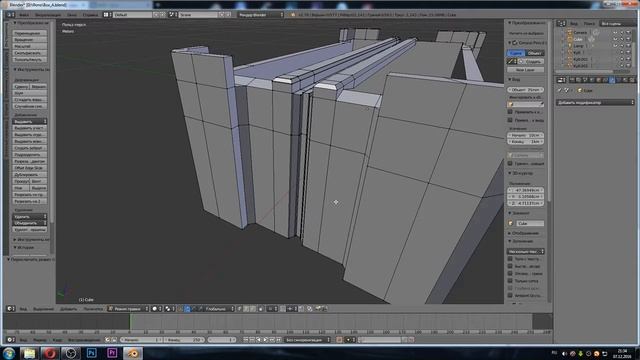Click the 3D cursor X location field
The width and height of the screenshot is (640, 360).
(525, 190)
